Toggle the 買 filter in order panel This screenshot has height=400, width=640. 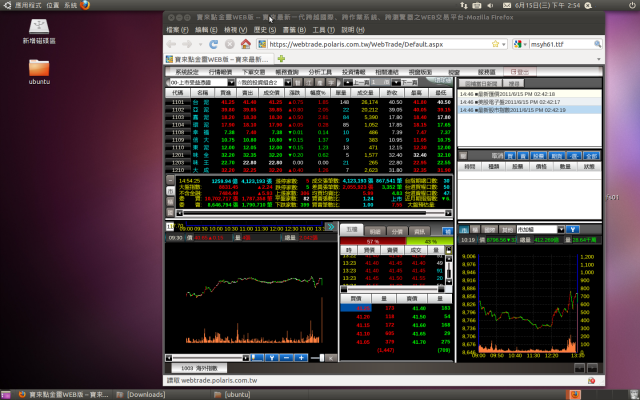[x=510, y=156]
